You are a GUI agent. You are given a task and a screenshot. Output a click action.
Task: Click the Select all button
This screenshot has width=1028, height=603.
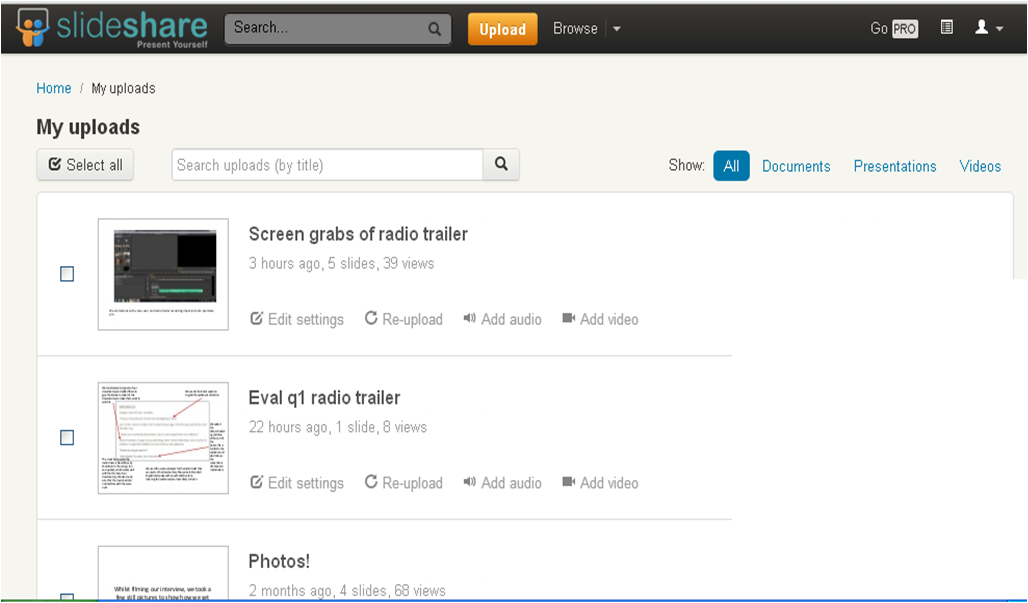point(85,165)
